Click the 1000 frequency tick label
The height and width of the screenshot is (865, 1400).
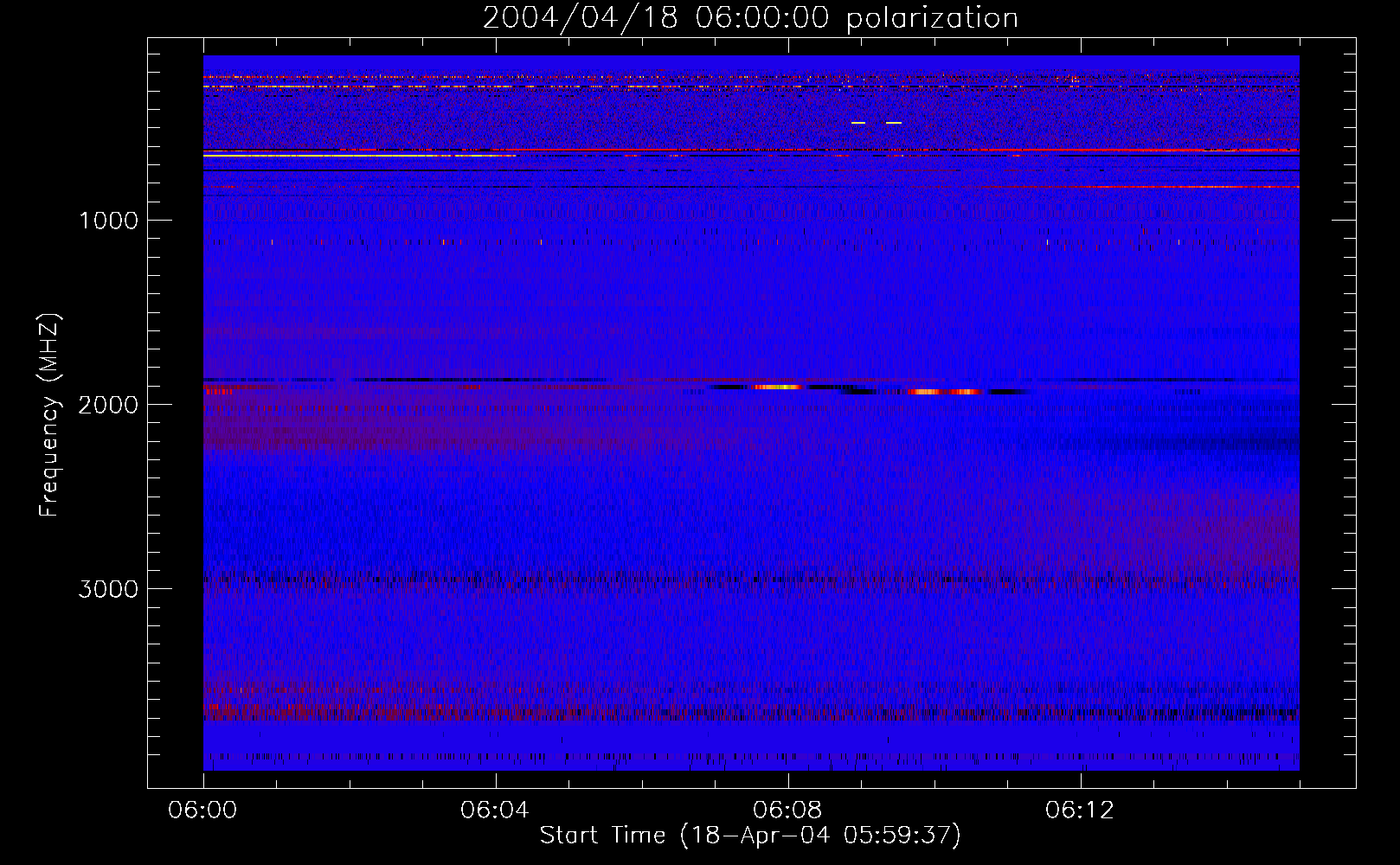pos(108,221)
